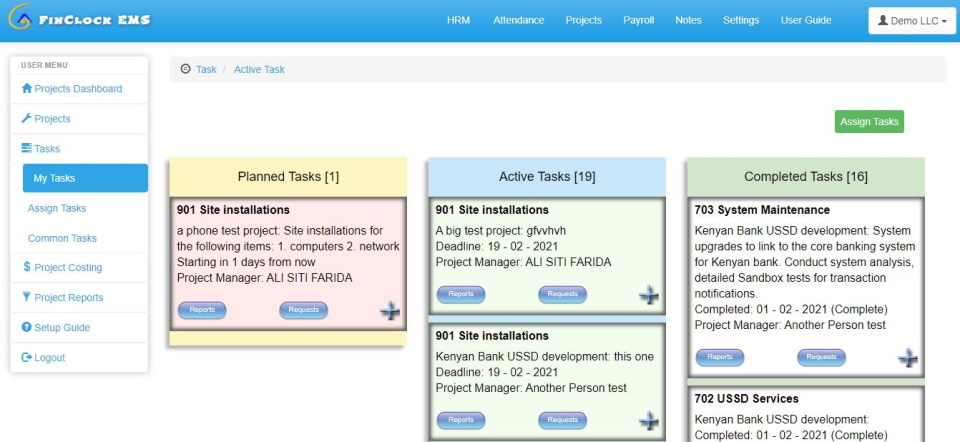The image size is (960, 442).
Task: Click plus icon on 'A big test project' card
Action: click(x=649, y=295)
